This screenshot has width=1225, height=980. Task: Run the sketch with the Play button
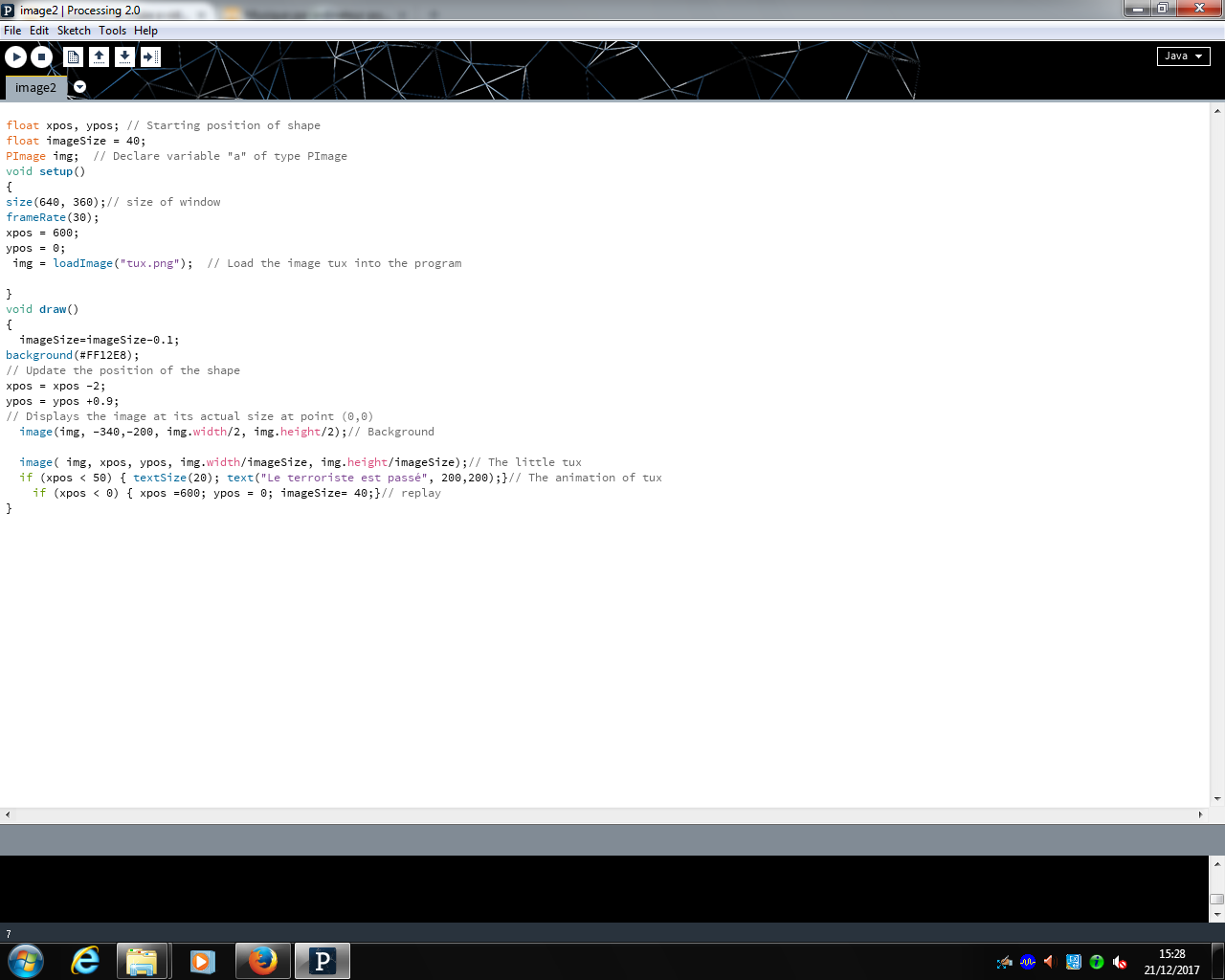click(15, 57)
